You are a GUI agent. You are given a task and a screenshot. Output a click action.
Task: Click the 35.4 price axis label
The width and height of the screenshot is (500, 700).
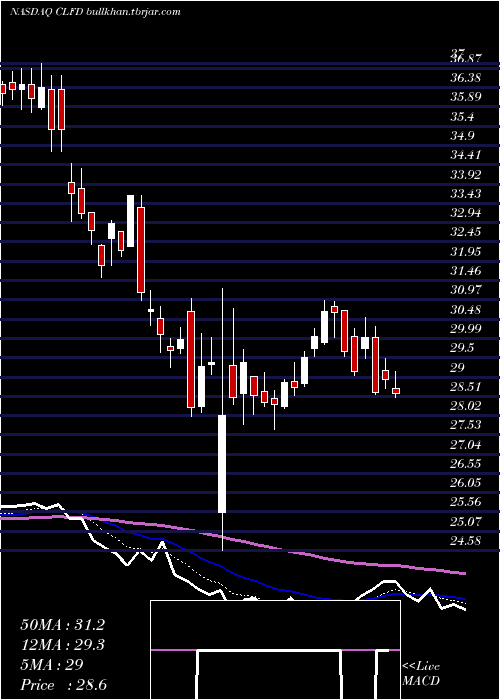pos(462,117)
